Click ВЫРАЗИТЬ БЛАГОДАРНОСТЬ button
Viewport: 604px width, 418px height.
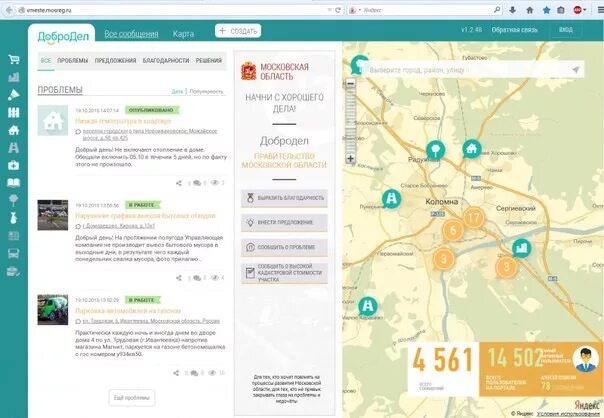(x=284, y=198)
